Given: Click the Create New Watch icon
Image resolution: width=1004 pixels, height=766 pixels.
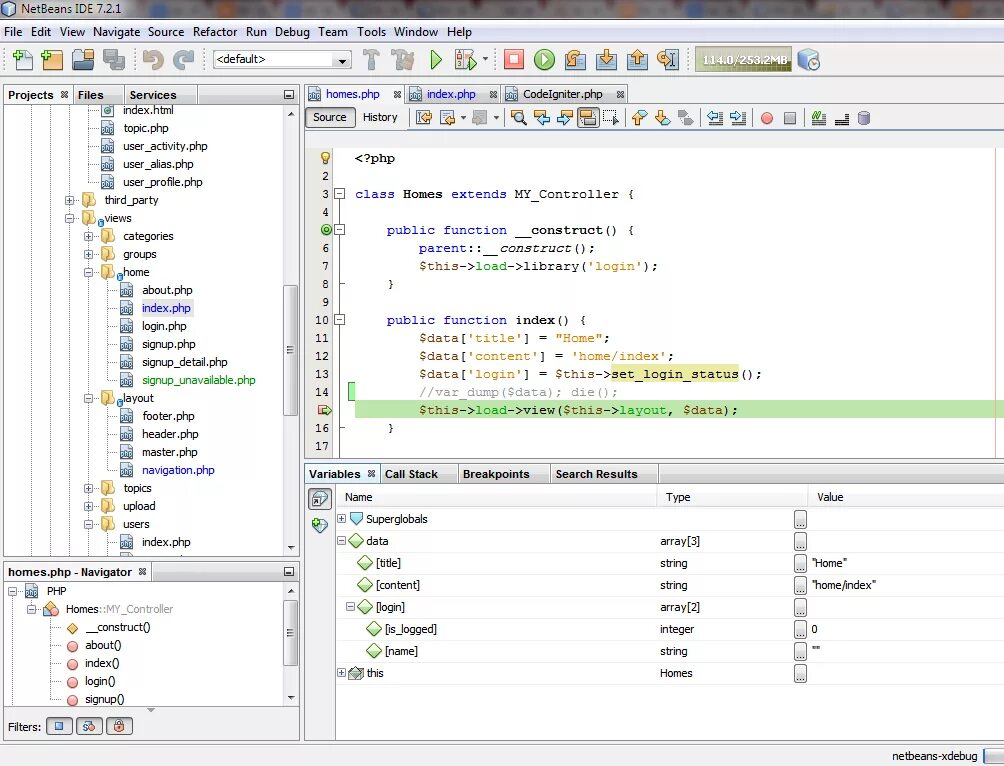Looking at the screenshot, I should 320,524.
